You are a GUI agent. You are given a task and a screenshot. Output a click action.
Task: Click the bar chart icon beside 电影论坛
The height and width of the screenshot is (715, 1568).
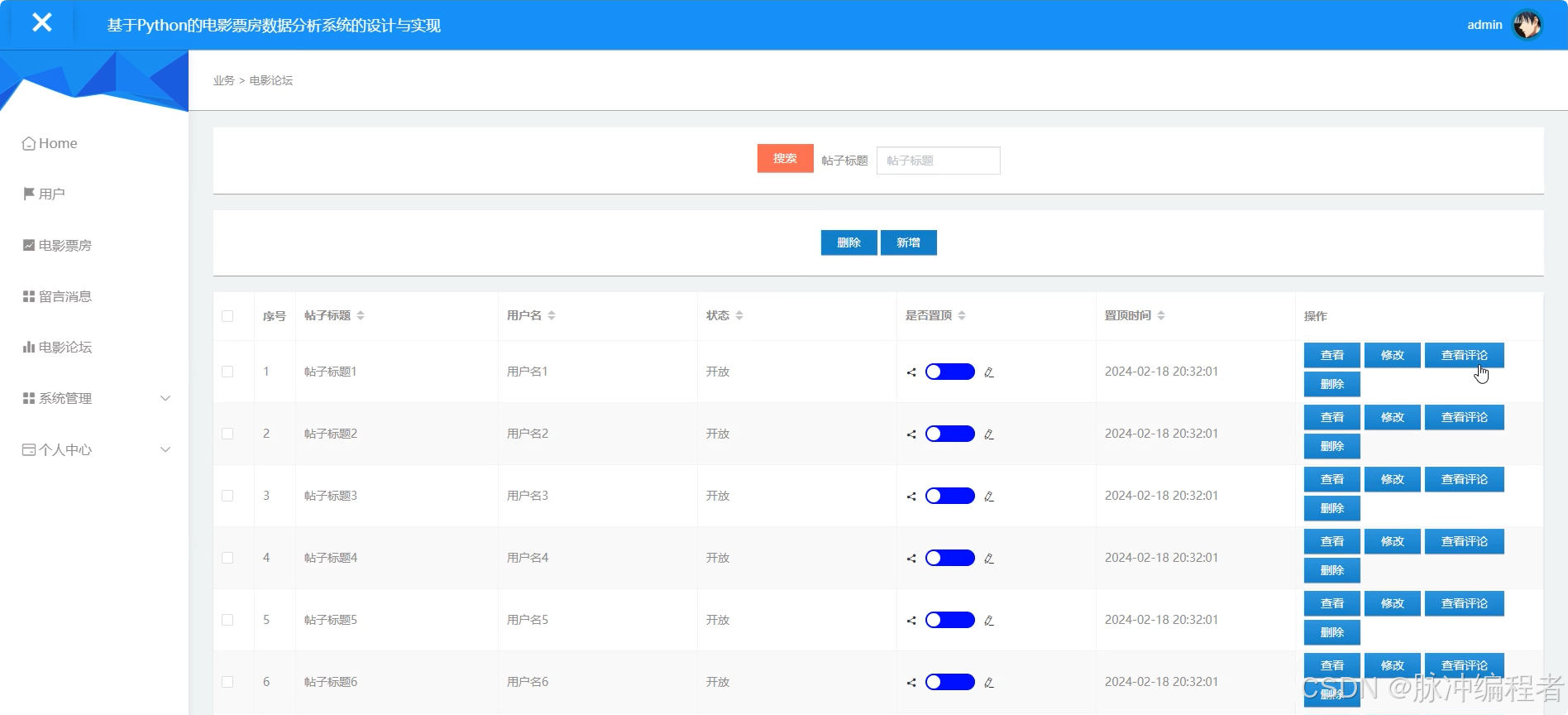tap(29, 347)
